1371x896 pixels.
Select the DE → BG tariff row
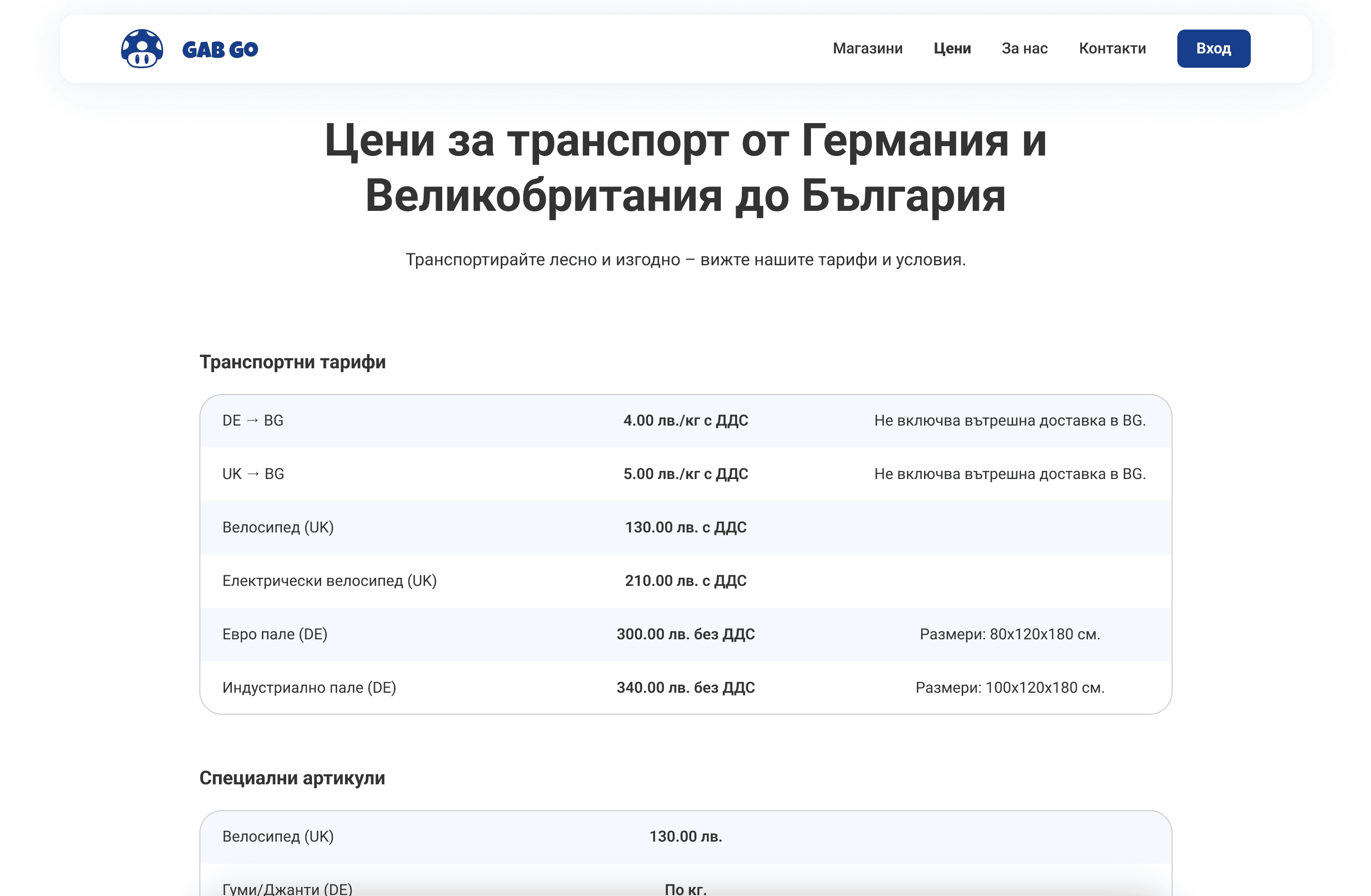tap(253, 421)
